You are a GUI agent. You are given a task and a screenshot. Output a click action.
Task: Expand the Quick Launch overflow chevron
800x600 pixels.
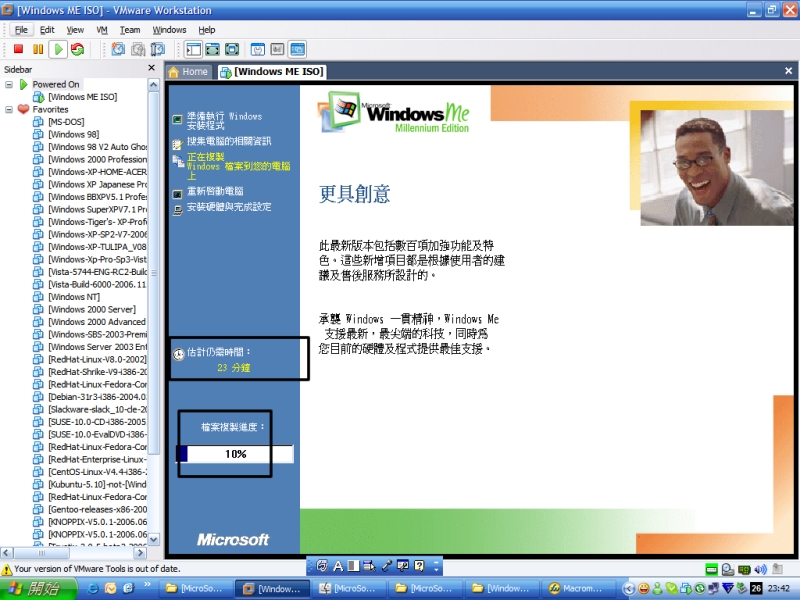tap(147, 584)
